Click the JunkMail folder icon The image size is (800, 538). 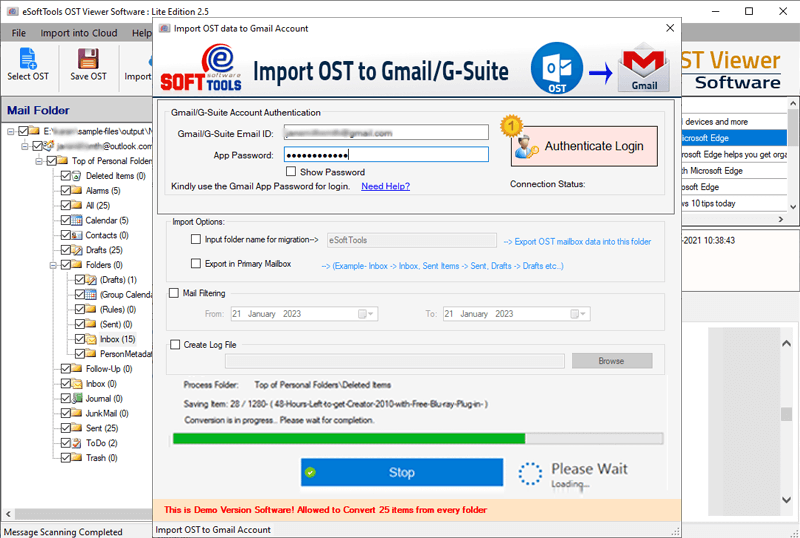click(77, 413)
